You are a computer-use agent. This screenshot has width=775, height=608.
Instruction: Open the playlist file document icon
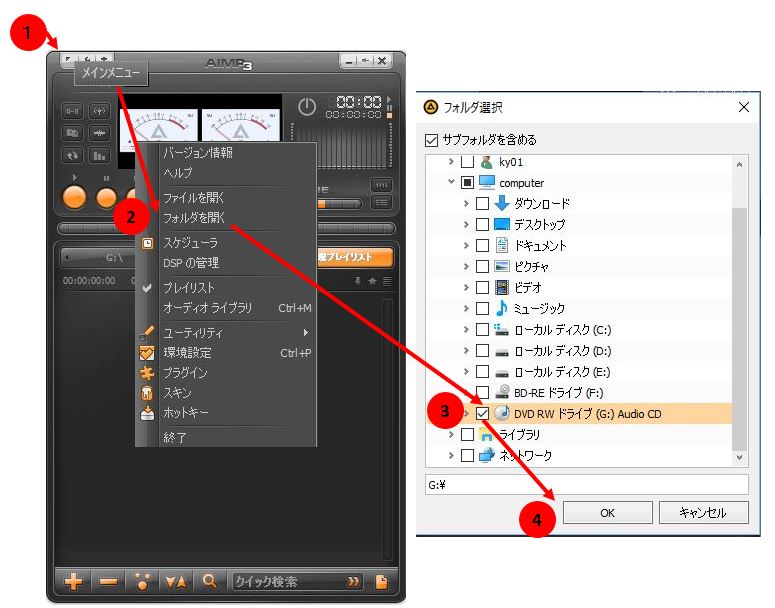click(x=382, y=582)
